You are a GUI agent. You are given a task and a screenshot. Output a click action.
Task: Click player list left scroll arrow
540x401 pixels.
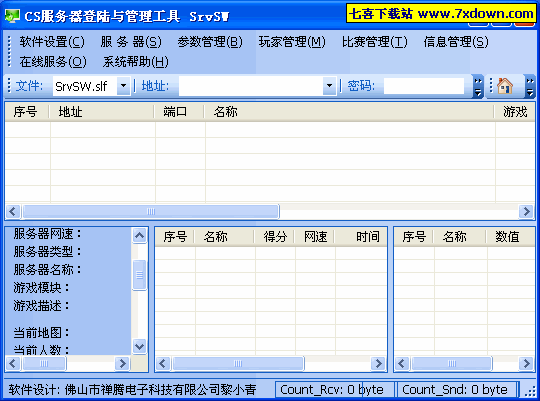pyautogui.click(x=163, y=363)
